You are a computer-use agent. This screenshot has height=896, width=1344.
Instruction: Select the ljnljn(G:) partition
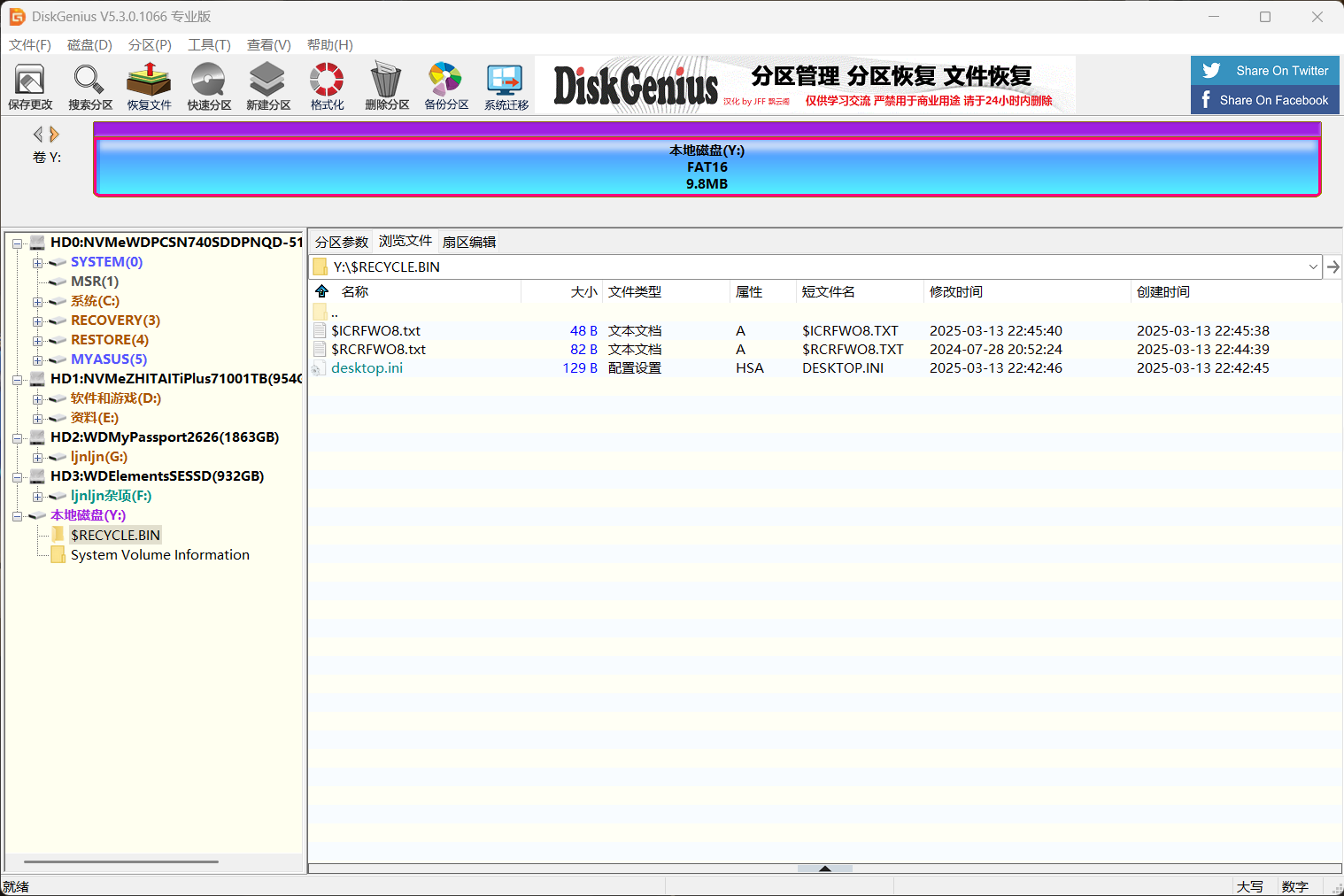99,456
